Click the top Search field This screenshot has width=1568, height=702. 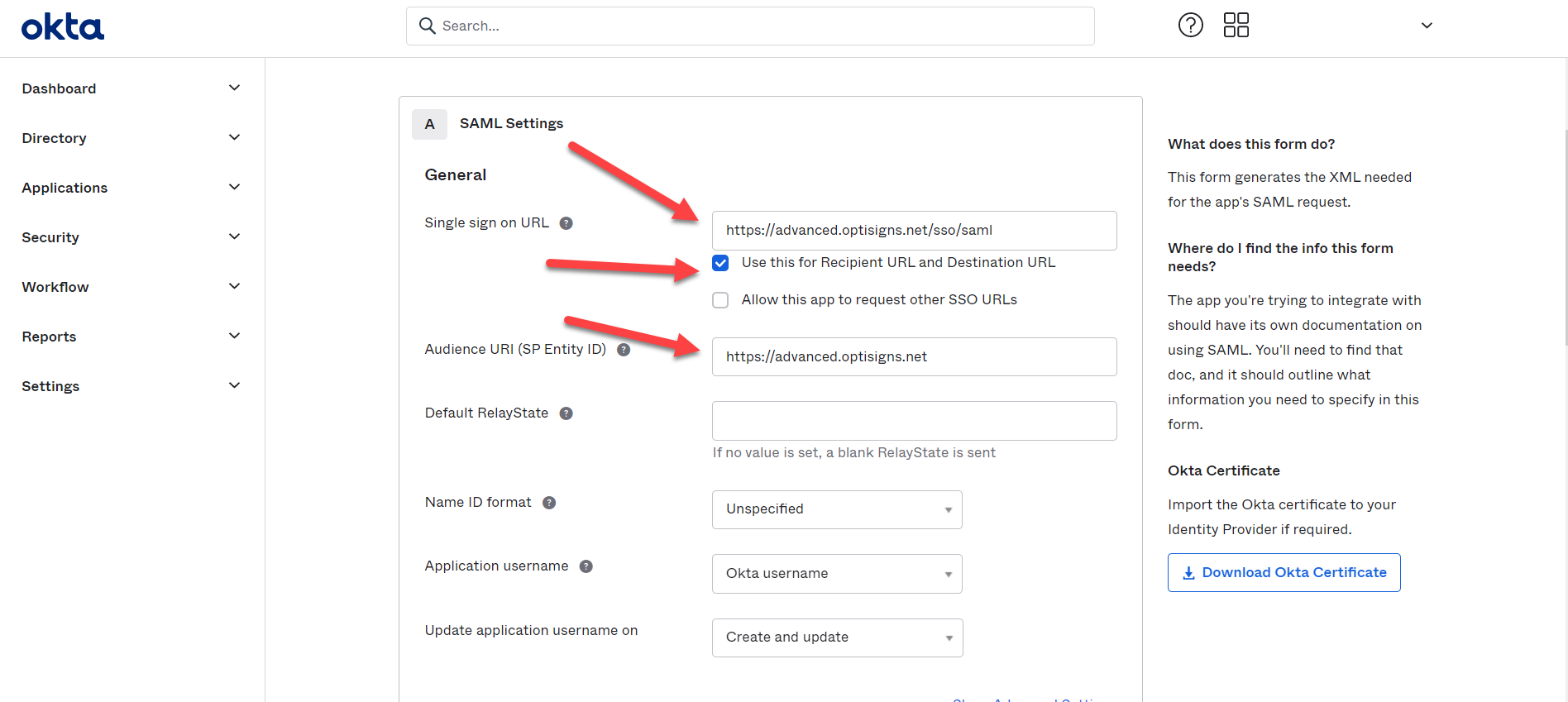[x=750, y=26]
